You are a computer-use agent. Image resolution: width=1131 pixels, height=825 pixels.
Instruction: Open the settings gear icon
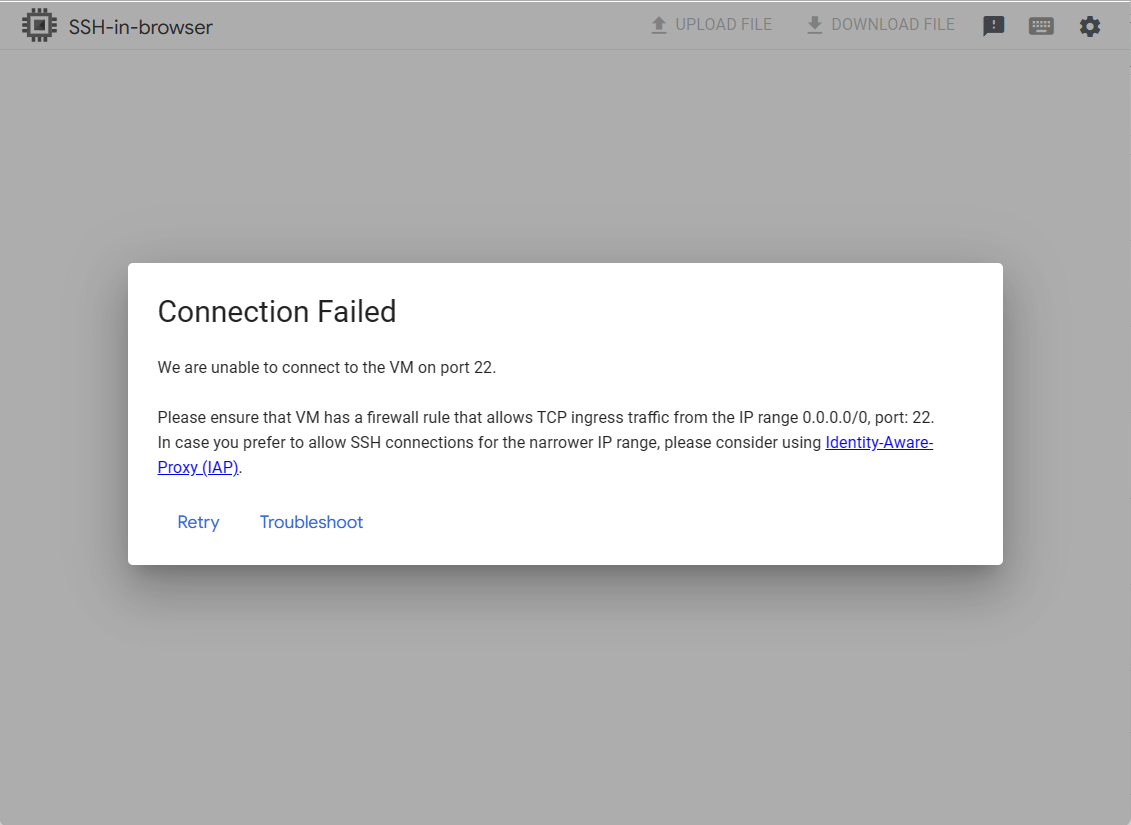(x=1089, y=26)
